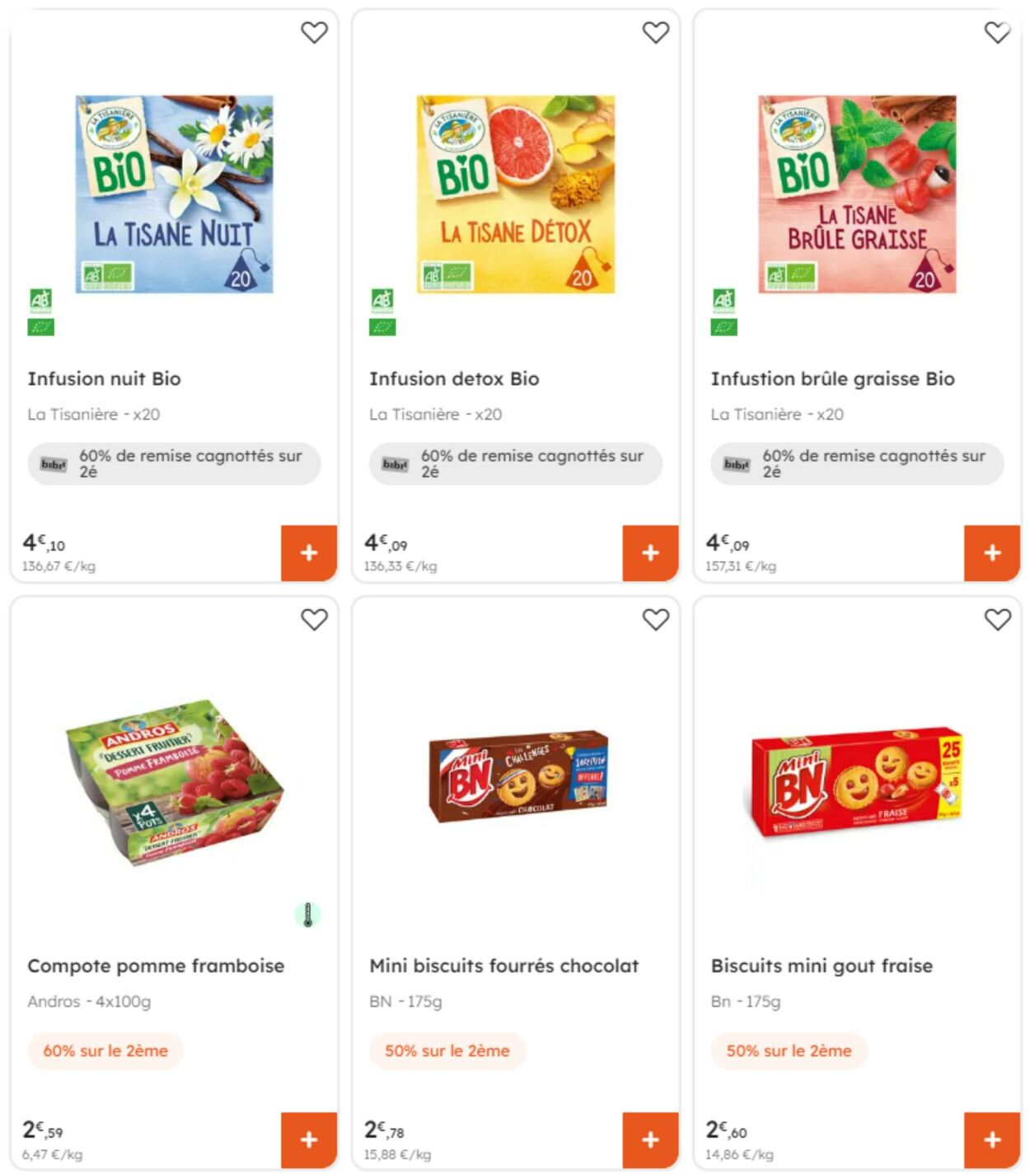1030x1176 pixels.
Task: Favorite the Infusion nuit Bio heart icon
Action: [x=314, y=33]
